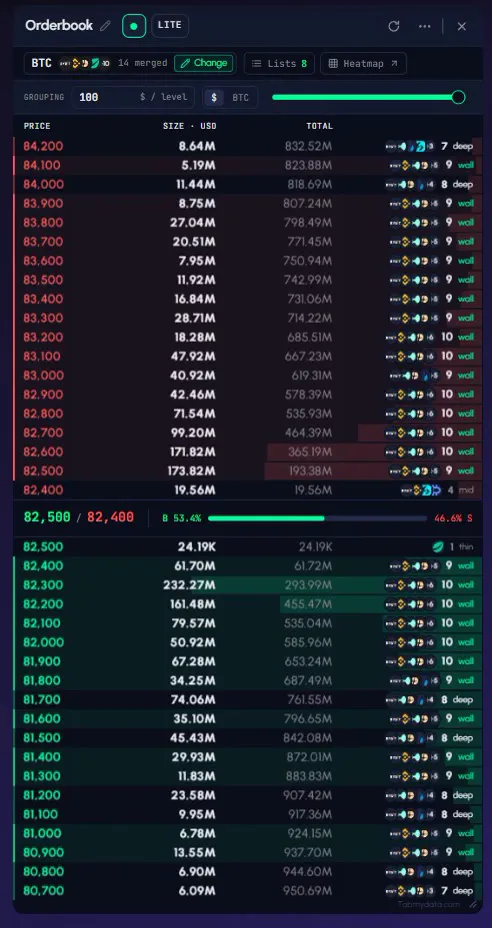Click exchange icons in the 83,300 ask row
The image size is (492, 928).
click(x=414, y=318)
